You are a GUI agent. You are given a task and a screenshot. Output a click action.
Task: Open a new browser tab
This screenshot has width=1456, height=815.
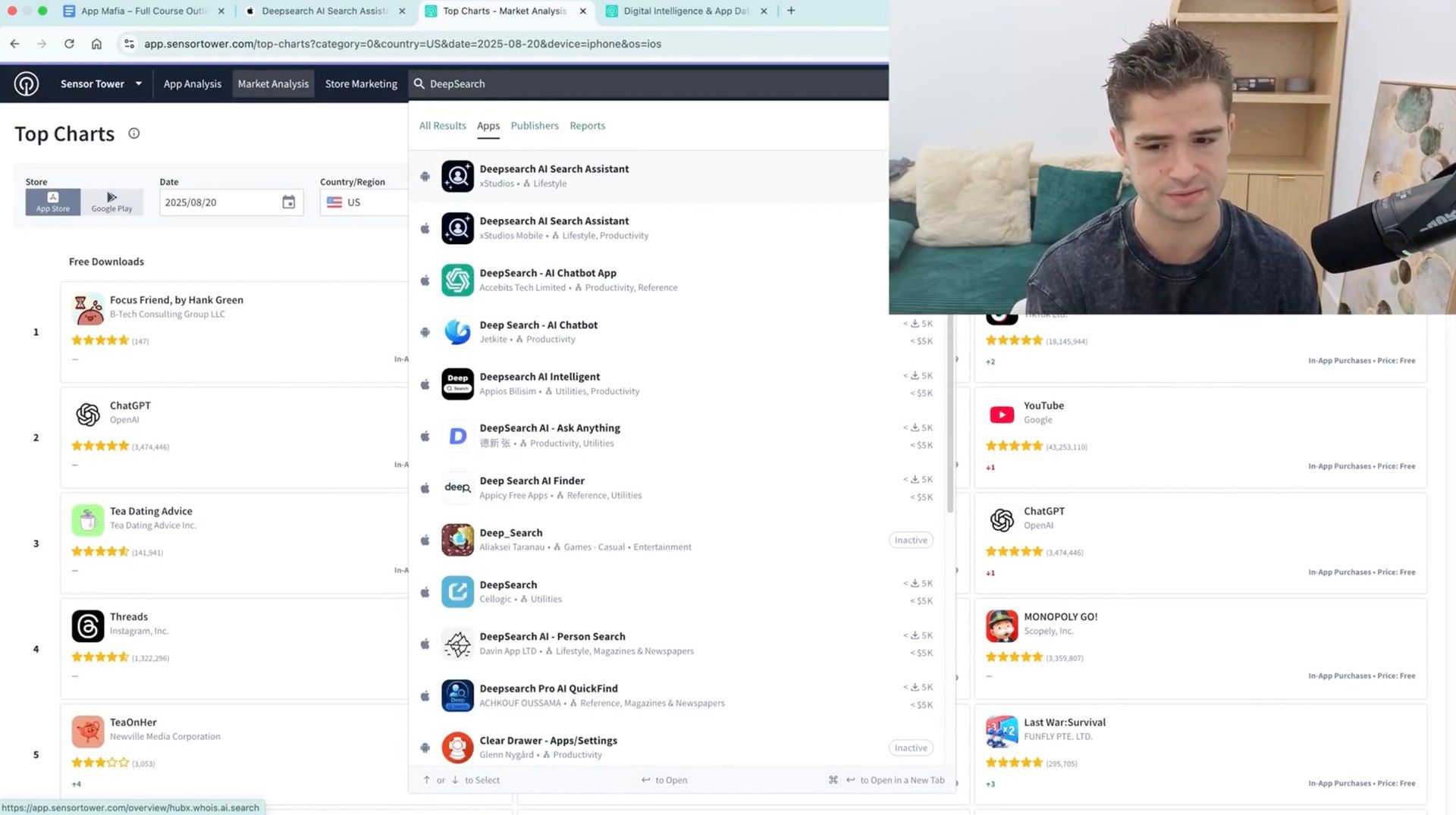791,11
